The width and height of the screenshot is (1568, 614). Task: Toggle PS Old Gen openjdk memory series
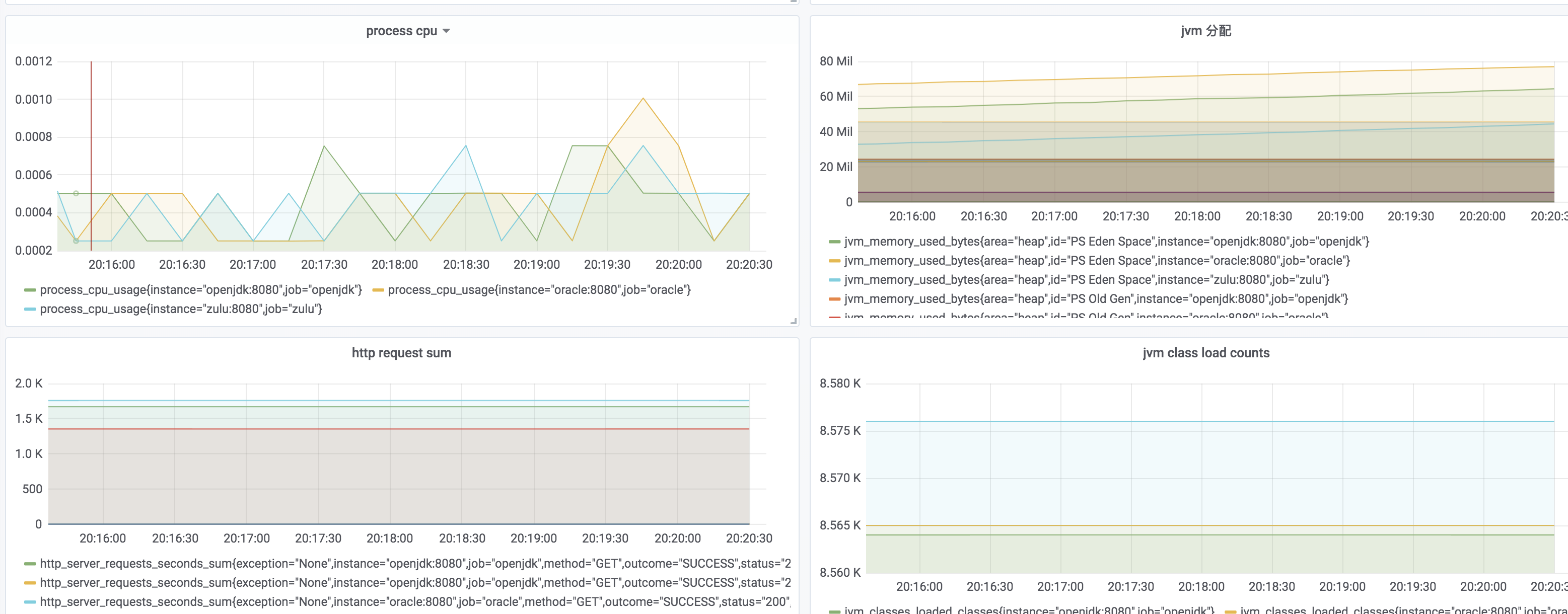tap(1096, 299)
